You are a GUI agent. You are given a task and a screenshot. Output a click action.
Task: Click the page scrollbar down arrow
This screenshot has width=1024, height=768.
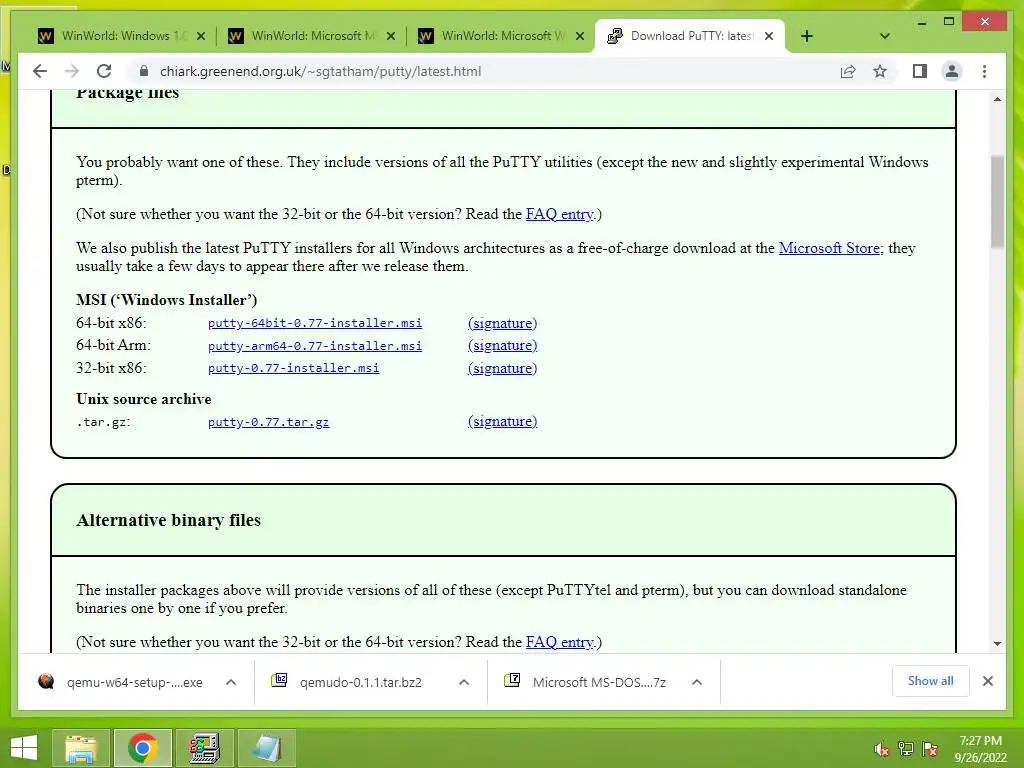click(x=997, y=644)
